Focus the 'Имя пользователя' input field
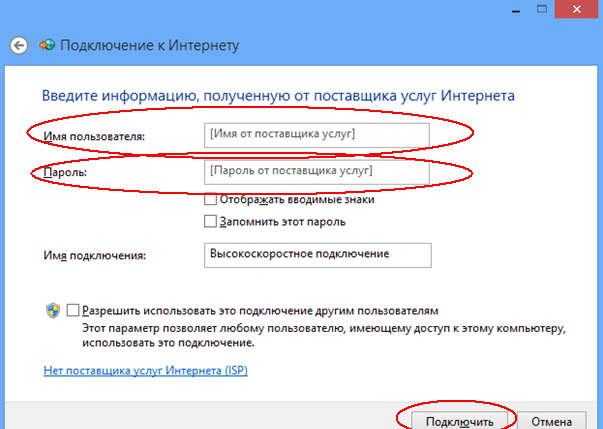The height and width of the screenshot is (429, 603). [x=316, y=134]
